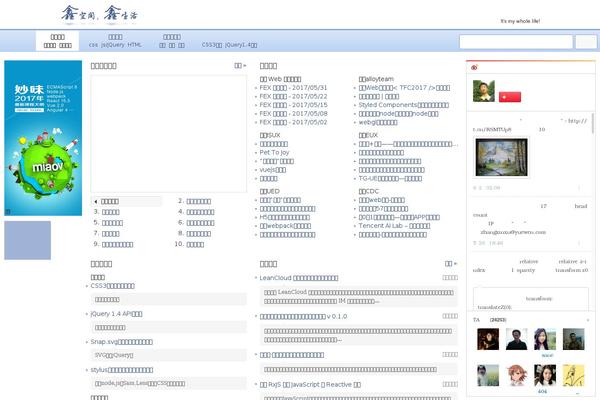Open FEX weekly link dated 2017/05/08

click(x=293, y=114)
